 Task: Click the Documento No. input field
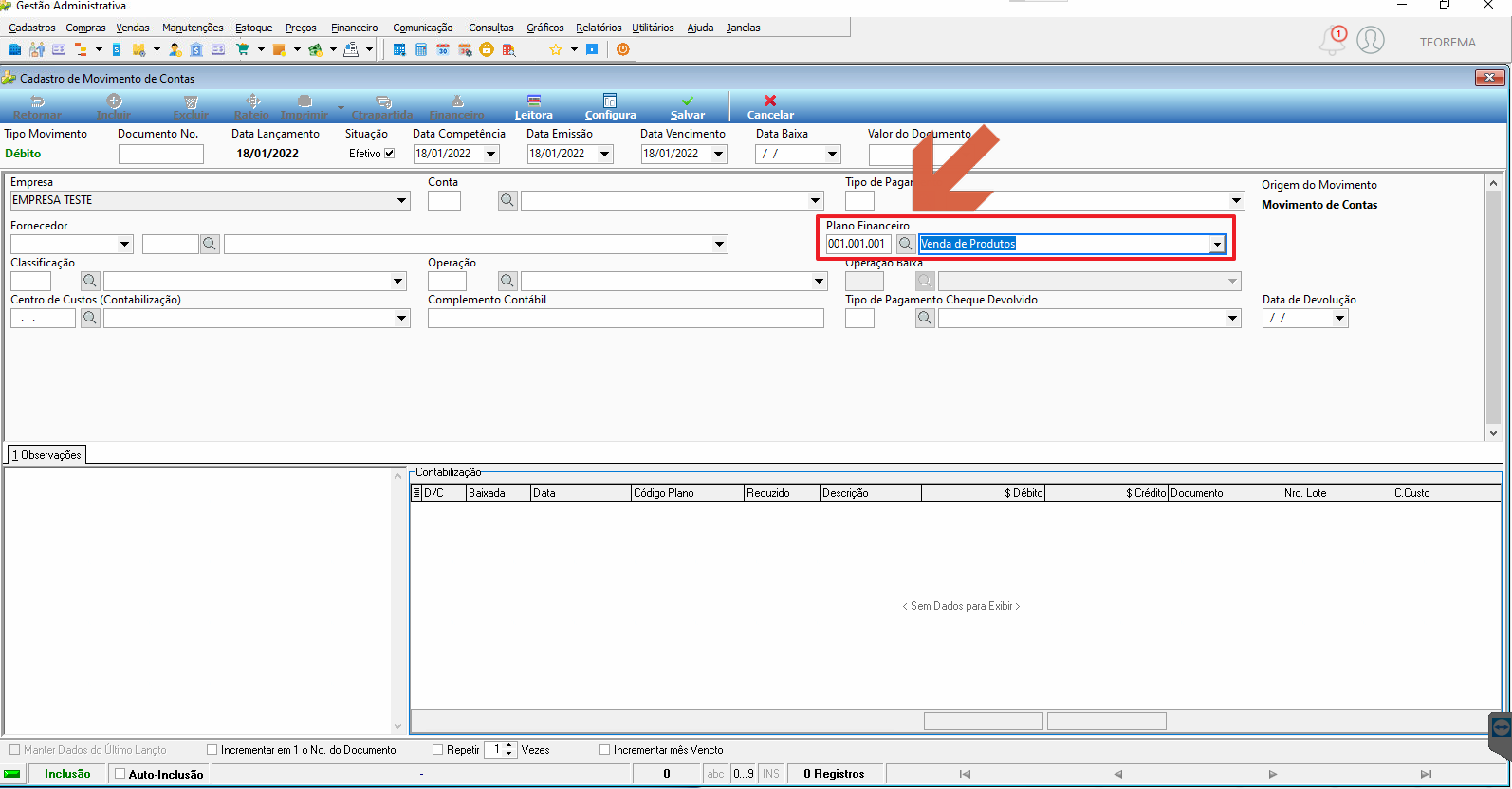point(161,154)
